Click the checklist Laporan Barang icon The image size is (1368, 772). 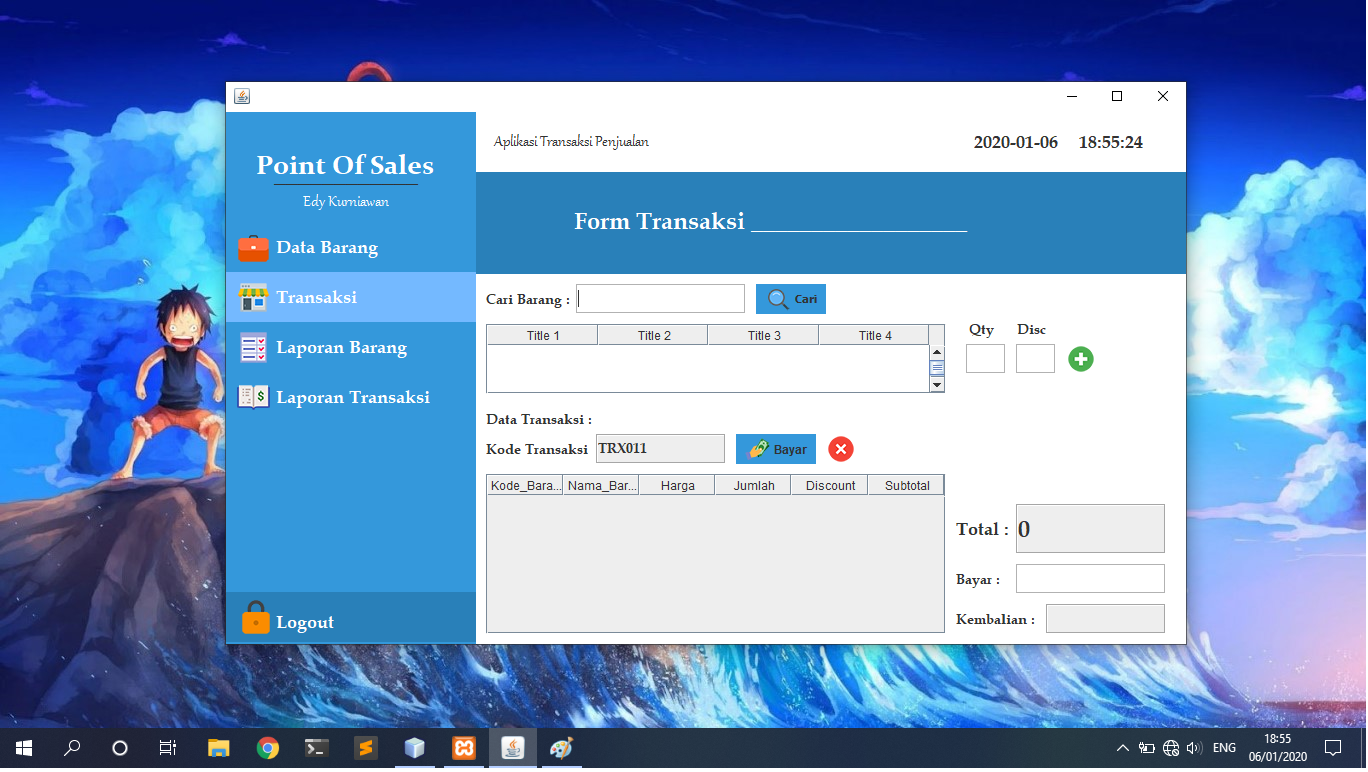pos(254,347)
